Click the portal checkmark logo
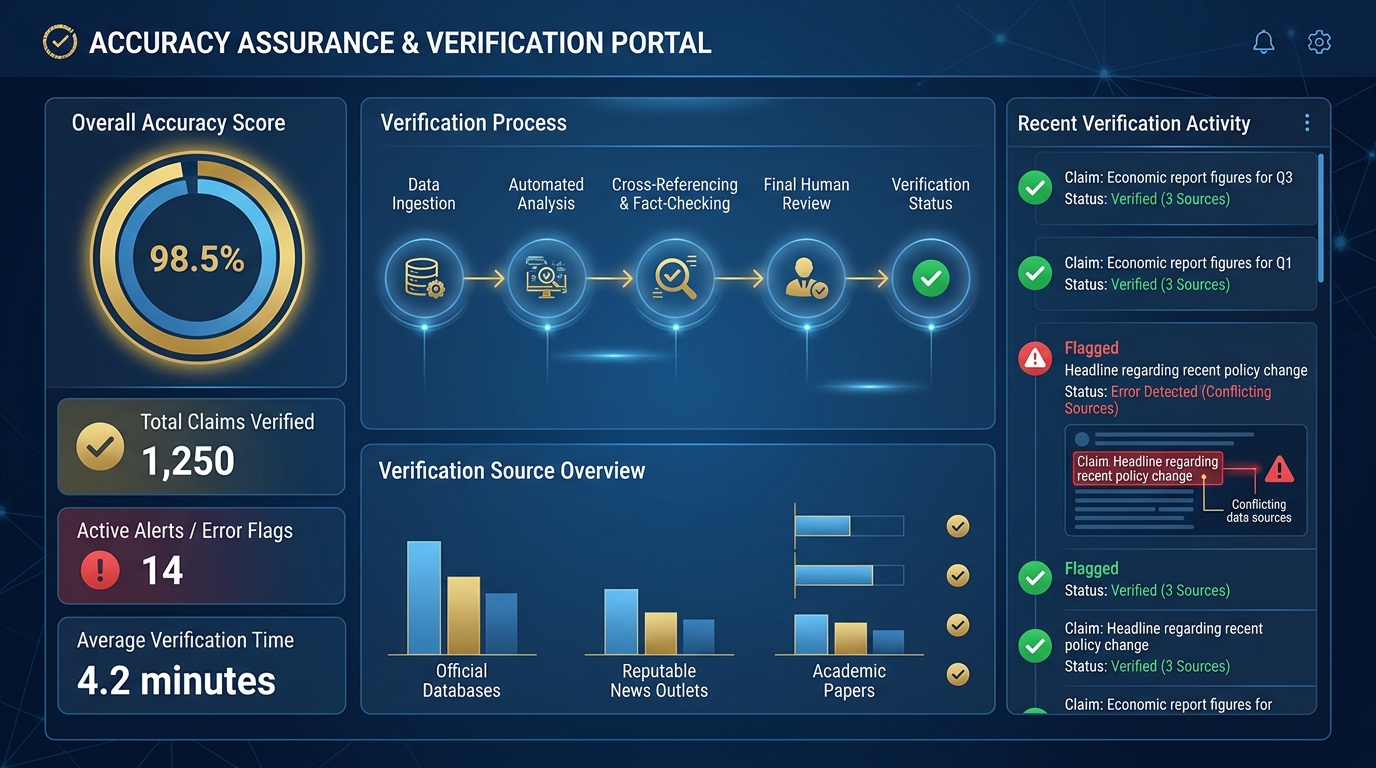 [x=59, y=42]
